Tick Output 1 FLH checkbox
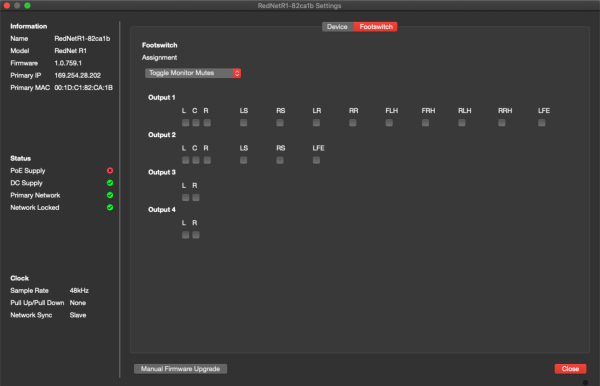 pyautogui.click(x=389, y=123)
